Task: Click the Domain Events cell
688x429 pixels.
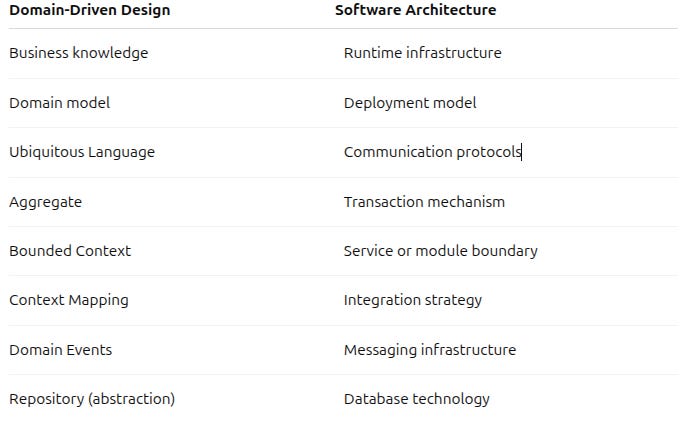Action: coord(61,350)
